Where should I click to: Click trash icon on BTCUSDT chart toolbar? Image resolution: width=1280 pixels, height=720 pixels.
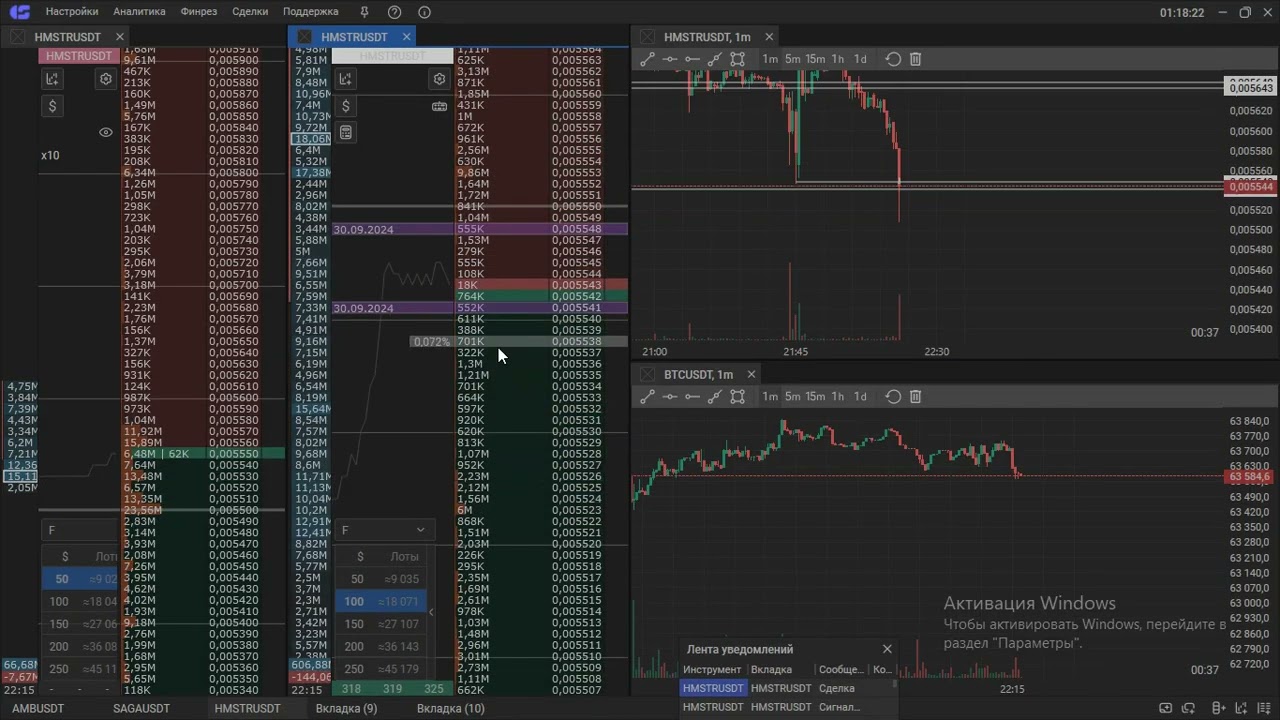click(915, 396)
